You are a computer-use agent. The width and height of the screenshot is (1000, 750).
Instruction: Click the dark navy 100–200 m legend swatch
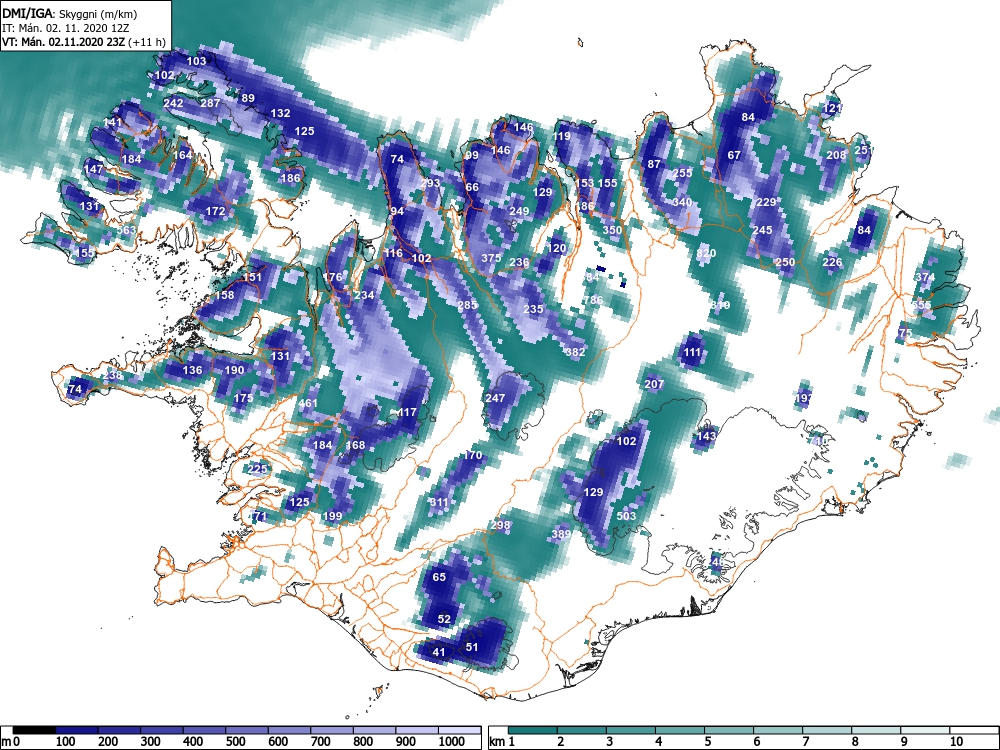(77, 730)
